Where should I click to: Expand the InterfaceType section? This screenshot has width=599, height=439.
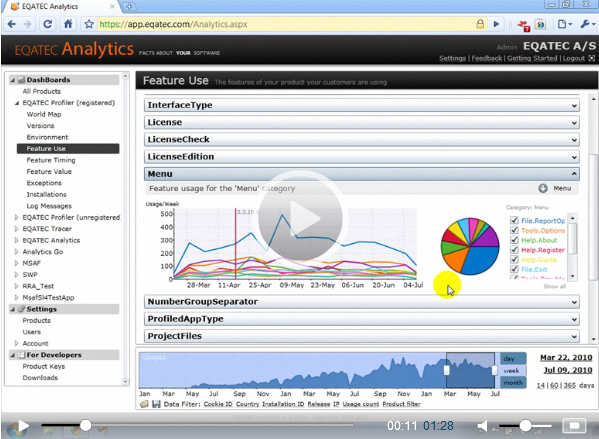coord(361,105)
